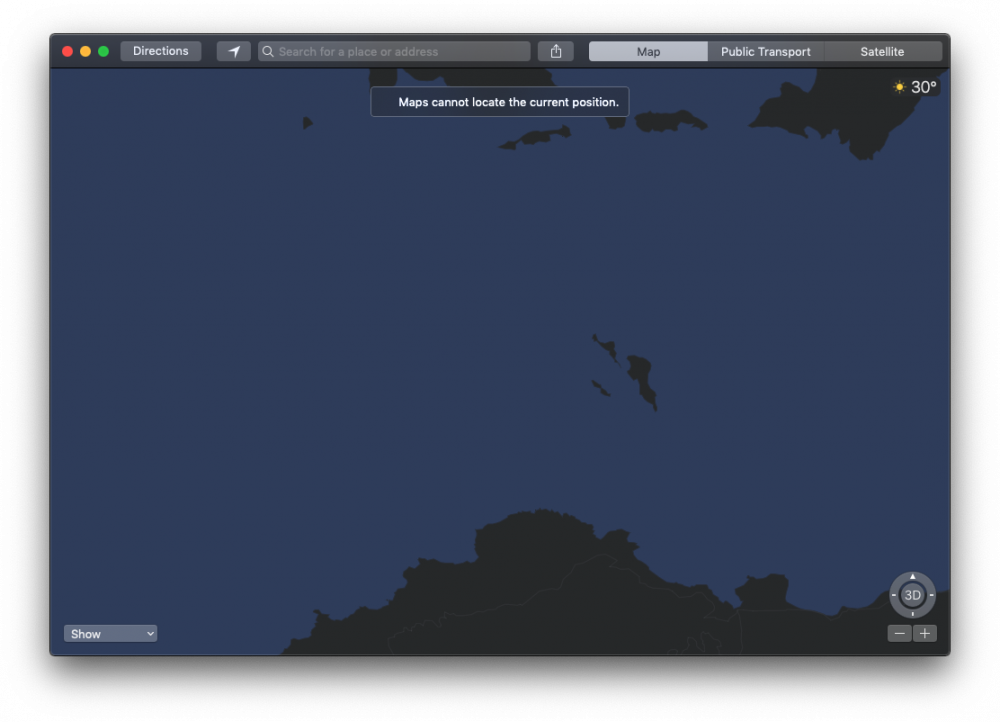
Task: Switch to the Satellite view tab
Action: (883, 52)
